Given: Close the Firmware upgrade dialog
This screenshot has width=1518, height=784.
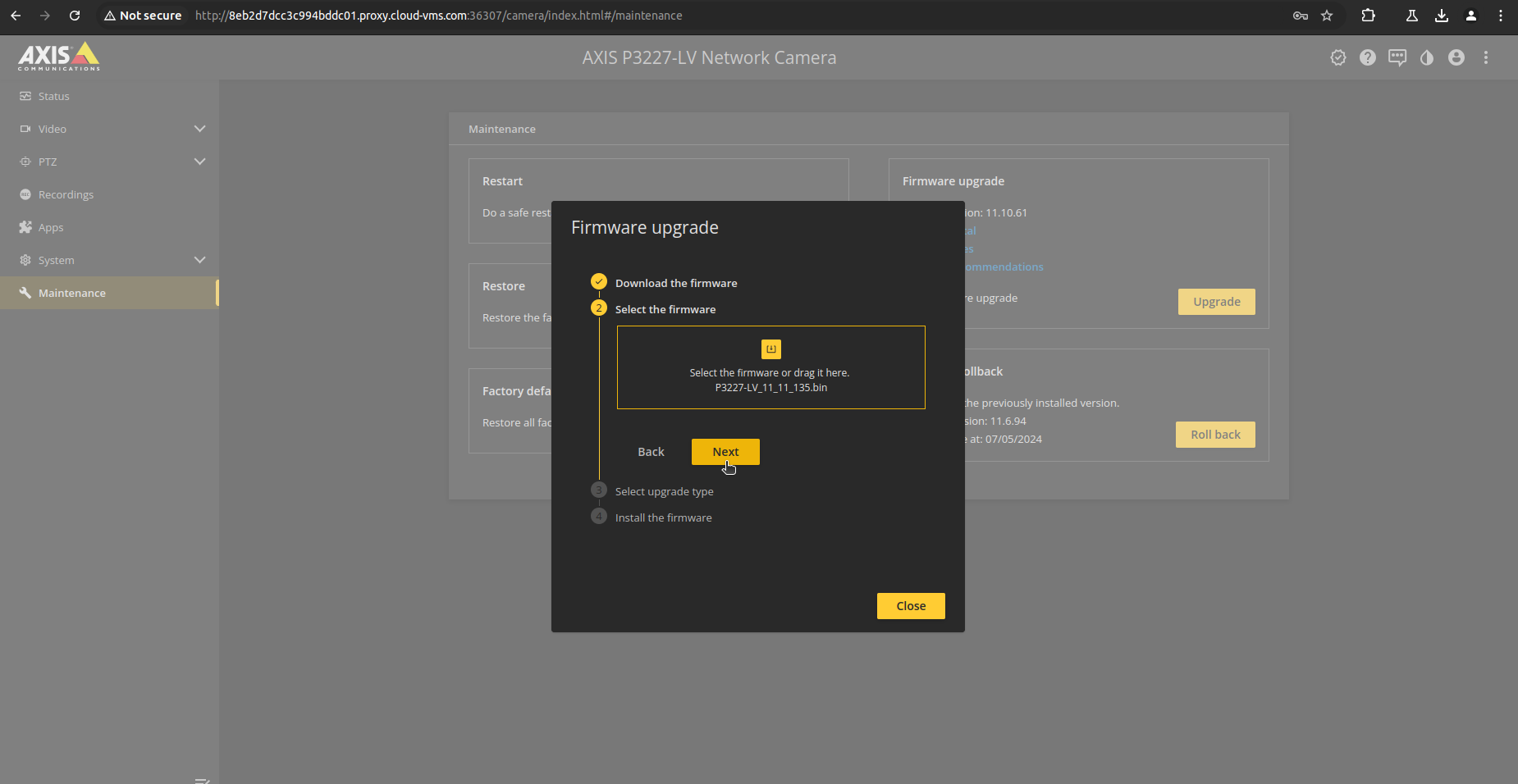Looking at the screenshot, I should tap(910, 606).
